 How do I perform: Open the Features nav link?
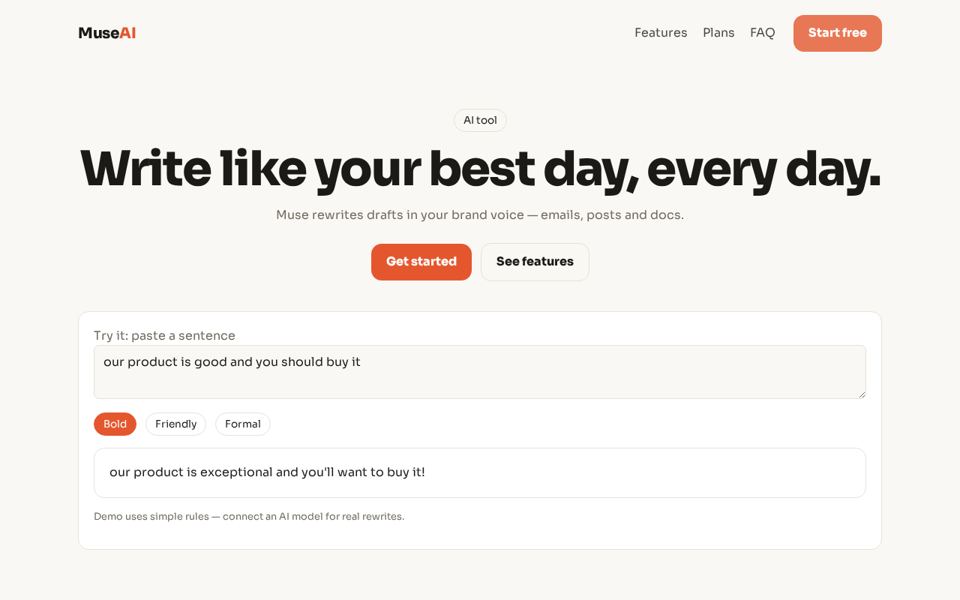click(x=661, y=33)
